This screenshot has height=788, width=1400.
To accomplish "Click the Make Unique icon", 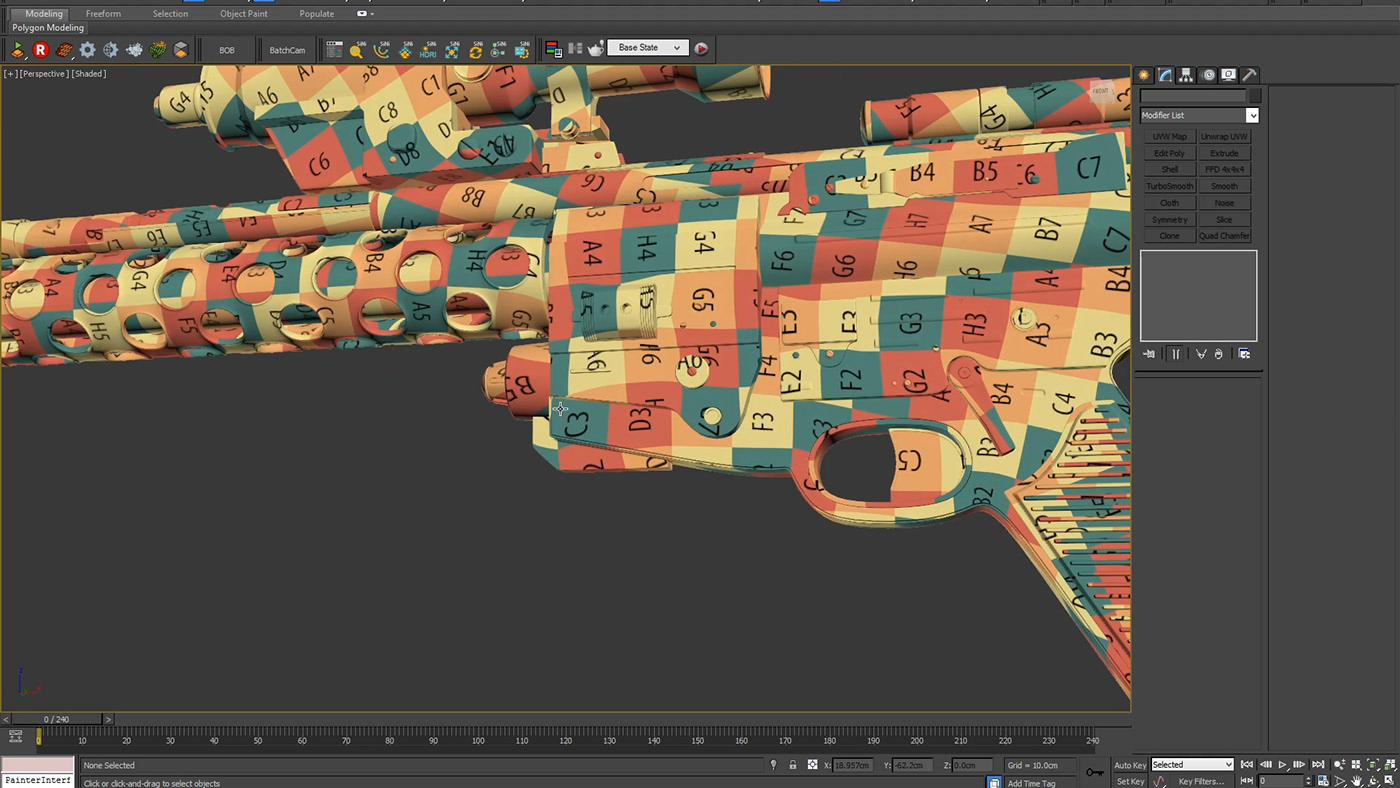I will click(1201, 354).
